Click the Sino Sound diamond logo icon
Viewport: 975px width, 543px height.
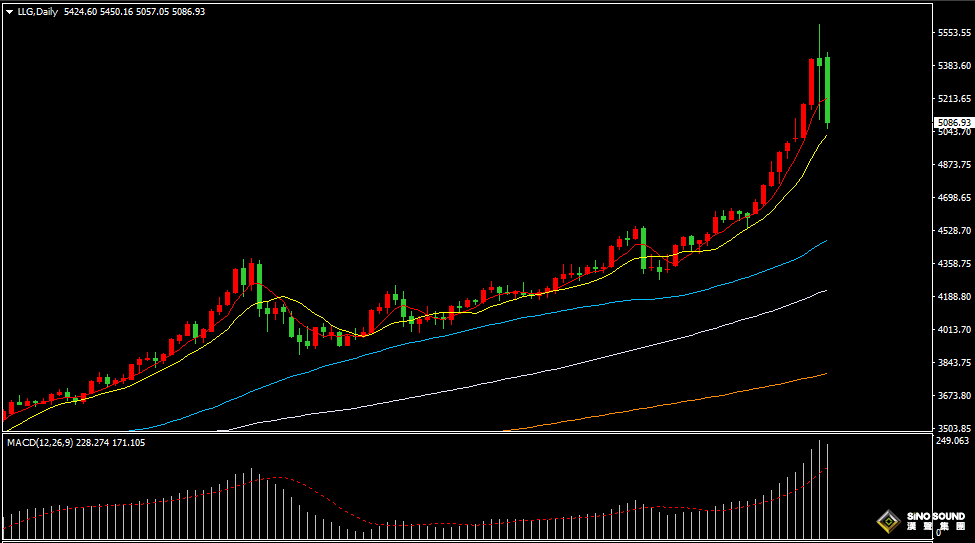tap(887, 521)
